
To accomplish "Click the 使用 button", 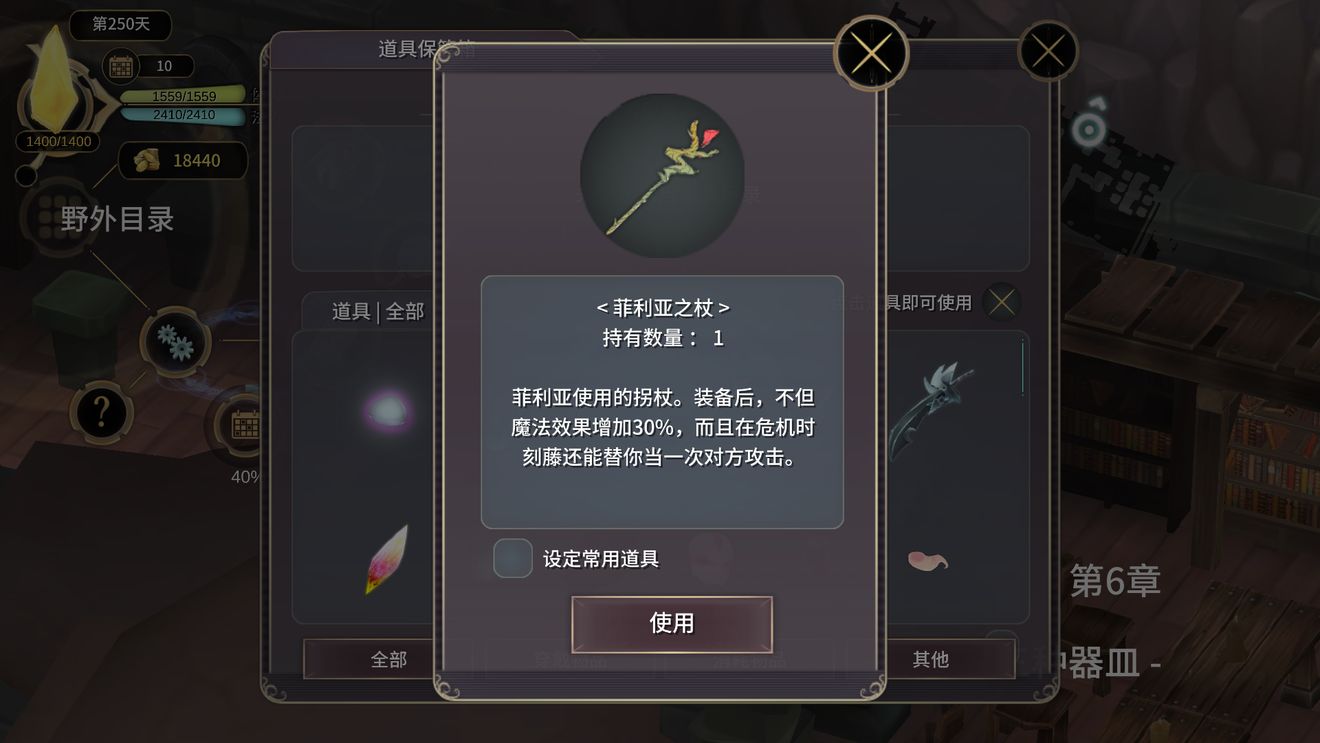I will click(x=672, y=623).
